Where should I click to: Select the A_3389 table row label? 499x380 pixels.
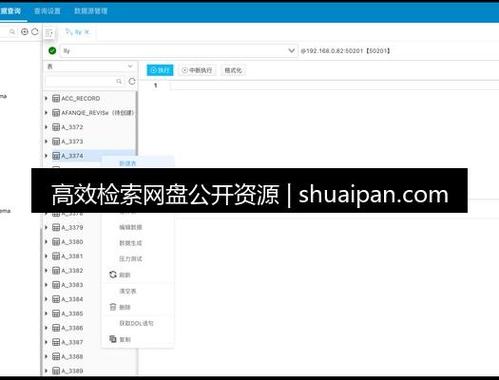(72, 371)
